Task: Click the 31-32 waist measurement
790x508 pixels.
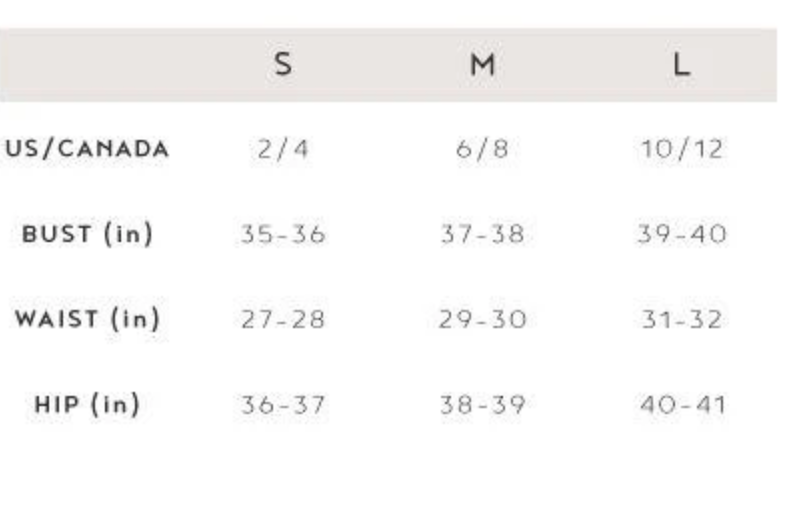Action: pyautogui.click(x=681, y=320)
